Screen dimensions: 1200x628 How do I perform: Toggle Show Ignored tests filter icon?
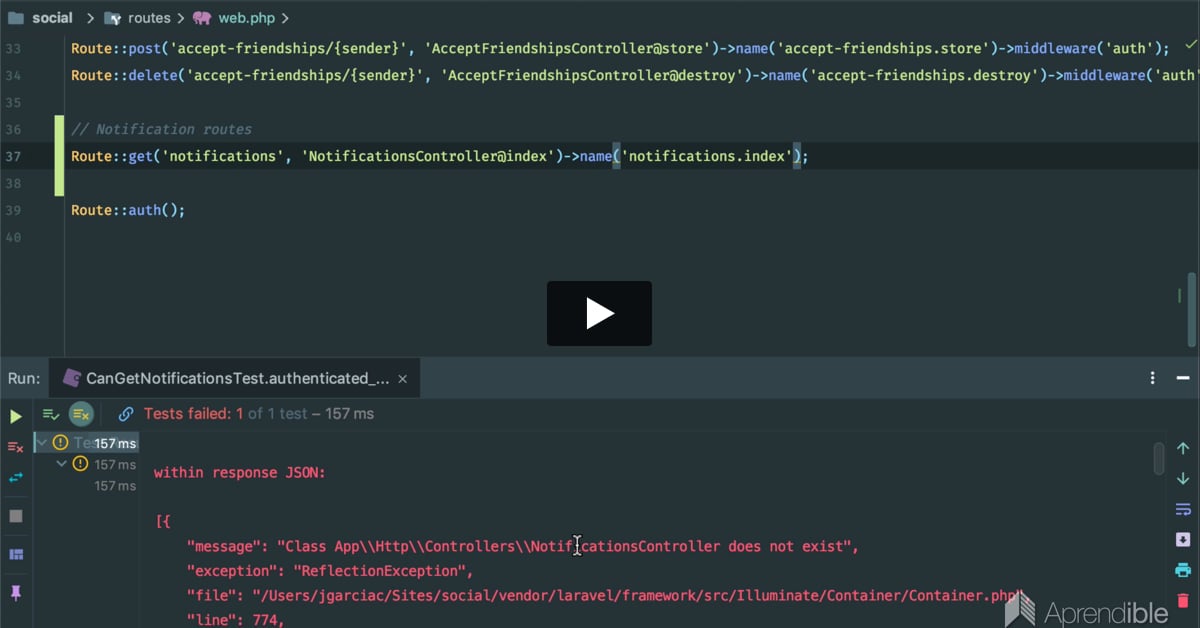81,414
